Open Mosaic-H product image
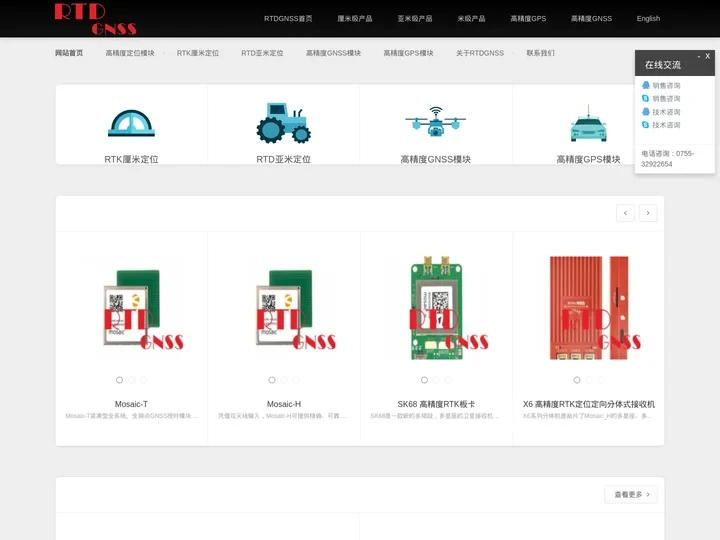Image resolution: width=720 pixels, height=540 pixels. click(284, 308)
